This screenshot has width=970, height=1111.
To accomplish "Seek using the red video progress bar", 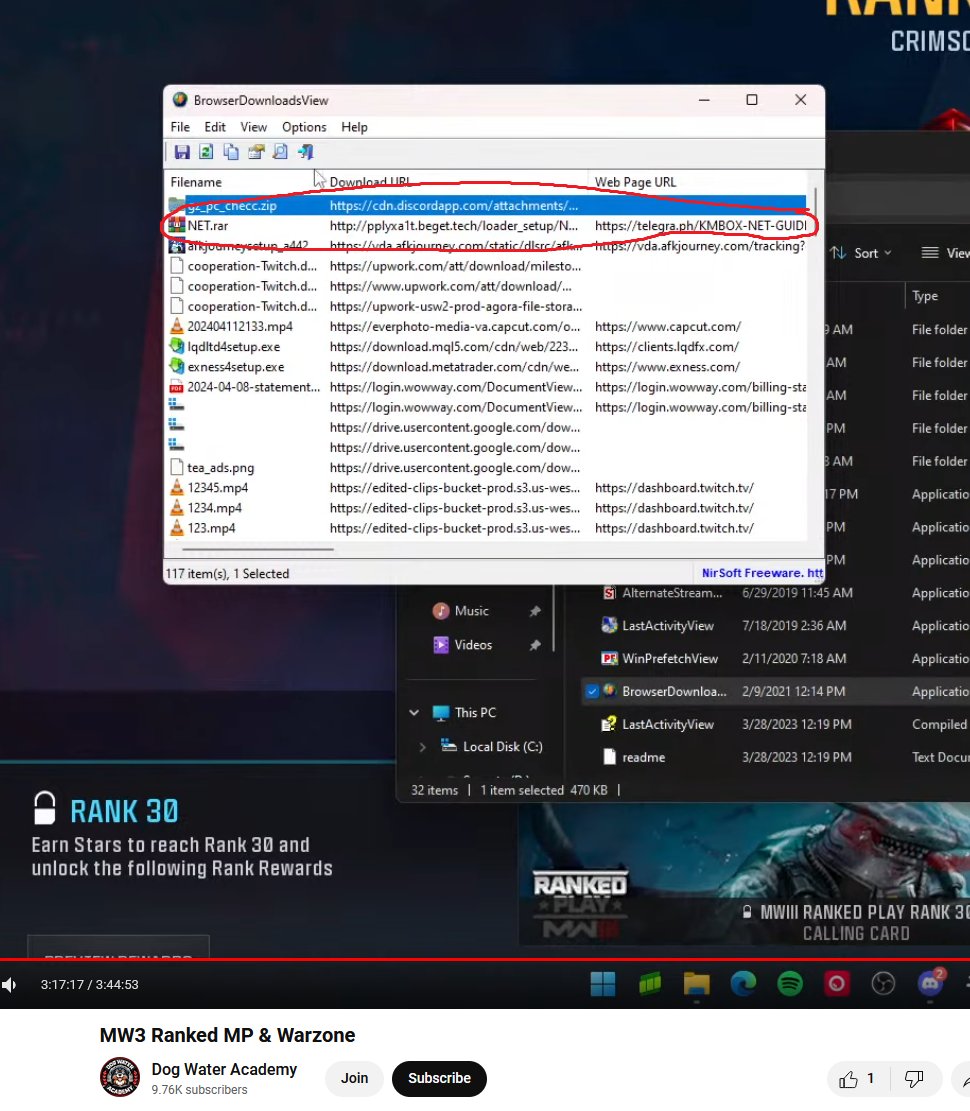I will 485,959.
